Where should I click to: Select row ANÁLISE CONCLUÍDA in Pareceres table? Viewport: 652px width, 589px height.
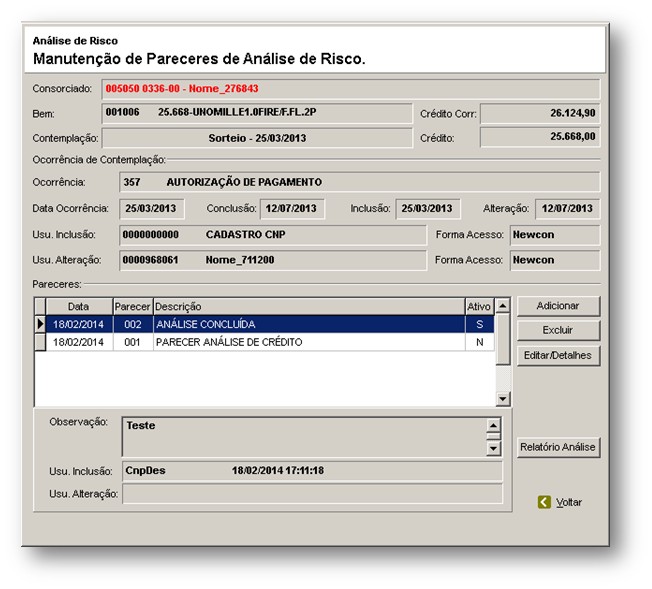tap(270, 324)
